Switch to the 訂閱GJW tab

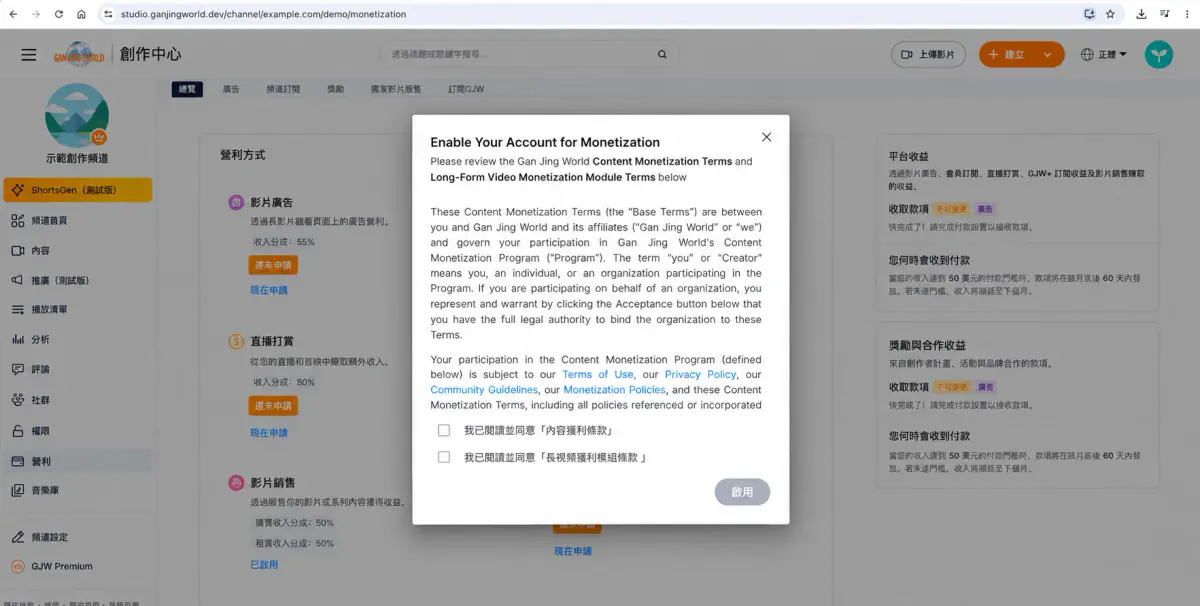pos(467,89)
